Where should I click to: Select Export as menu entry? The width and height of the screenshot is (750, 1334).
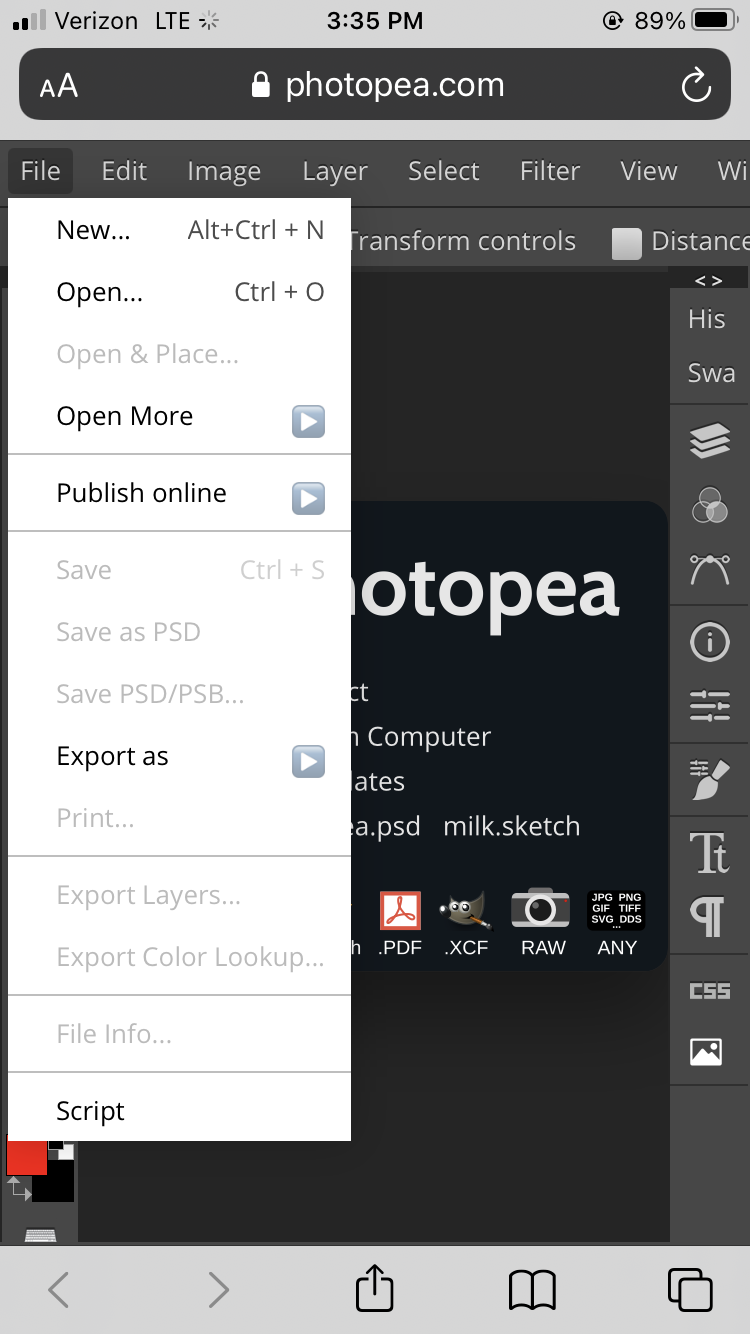tap(179, 756)
